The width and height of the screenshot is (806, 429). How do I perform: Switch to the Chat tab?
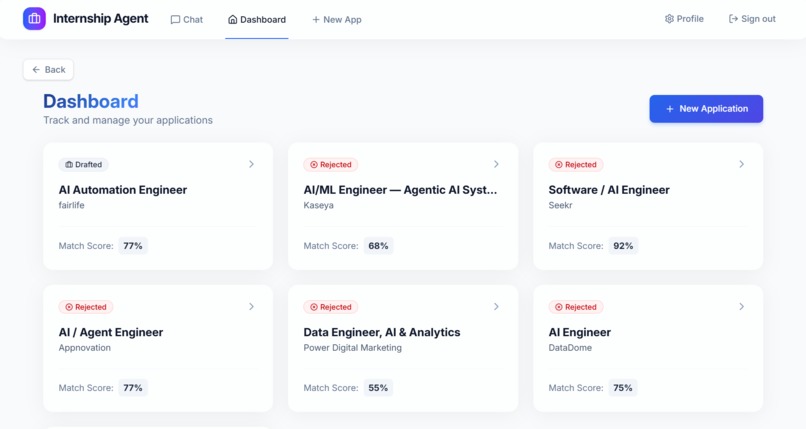(x=187, y=20)
